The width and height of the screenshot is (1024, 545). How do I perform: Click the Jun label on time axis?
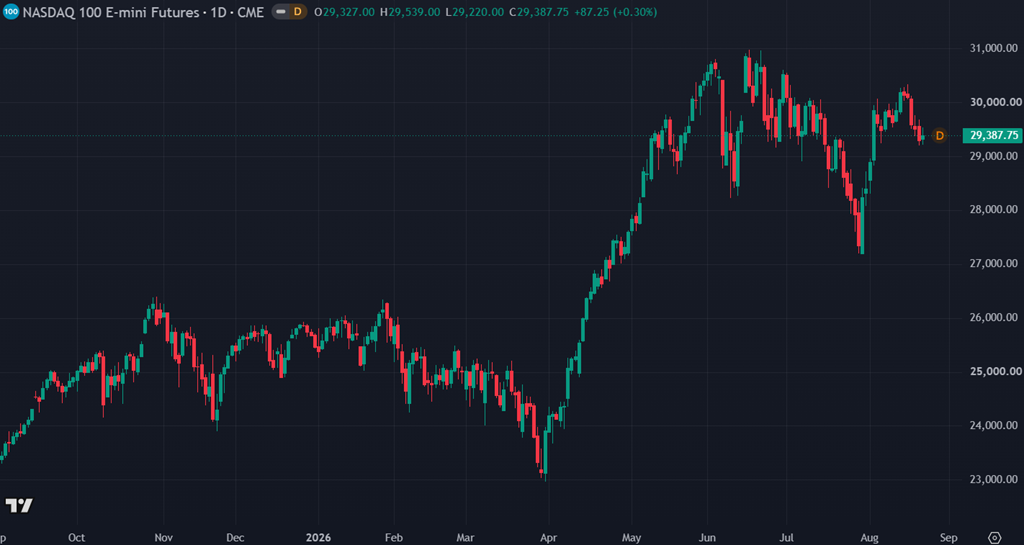point(707,538)
